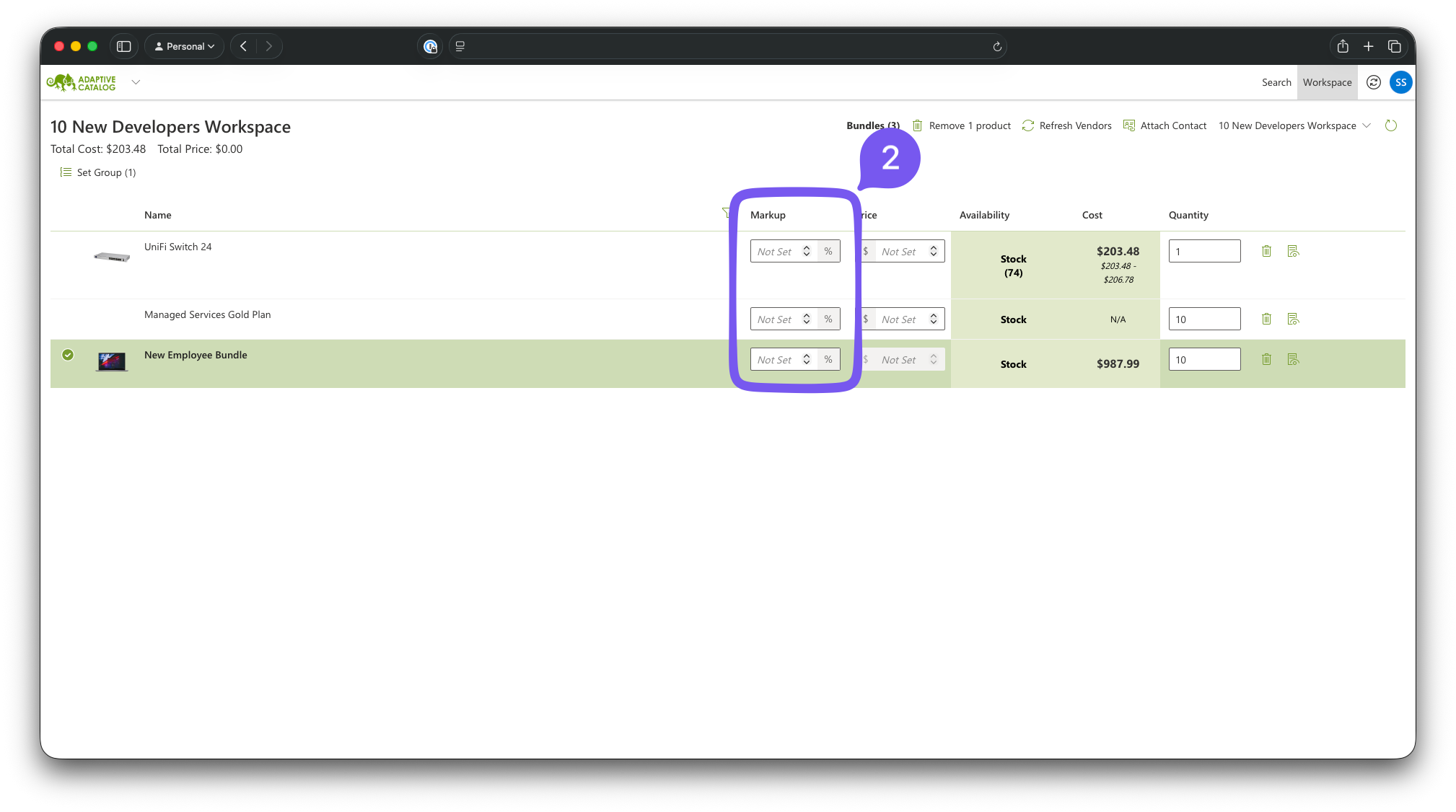Viewport: 1456px width, 812px height.
Task: Toggle the New Employee Bundle selection checkmark
Action: click(x=68, y=355)
